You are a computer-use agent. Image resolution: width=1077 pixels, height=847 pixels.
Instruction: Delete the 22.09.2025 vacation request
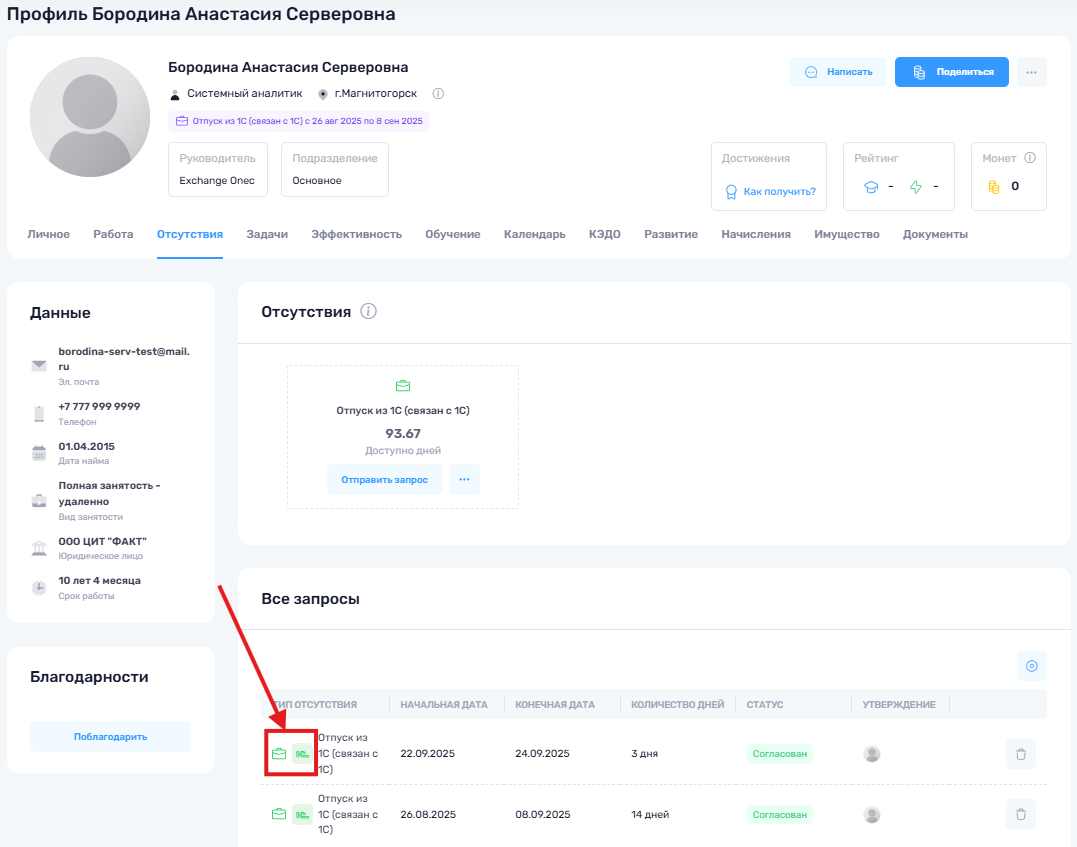click(x=1020, y=754)
